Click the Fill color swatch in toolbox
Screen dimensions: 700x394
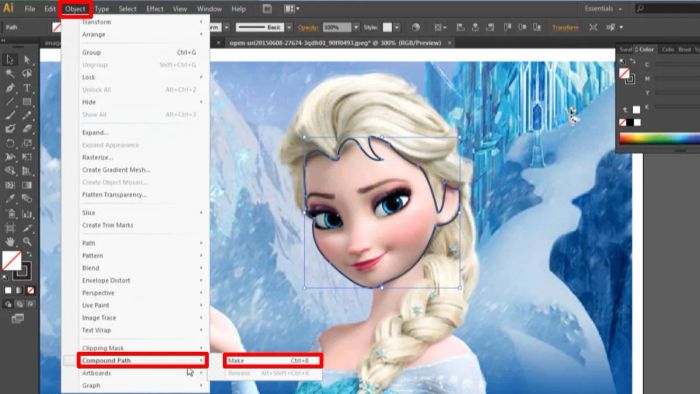(11, 261)
